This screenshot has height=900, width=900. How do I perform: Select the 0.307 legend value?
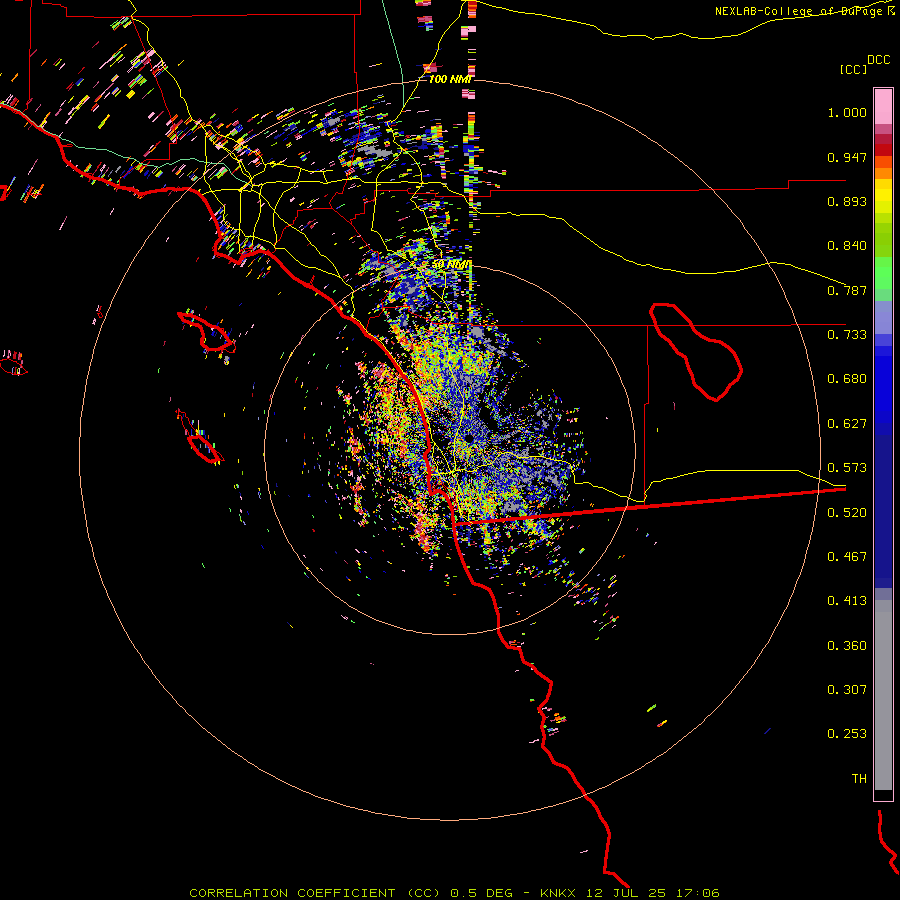tap(847, 690)
